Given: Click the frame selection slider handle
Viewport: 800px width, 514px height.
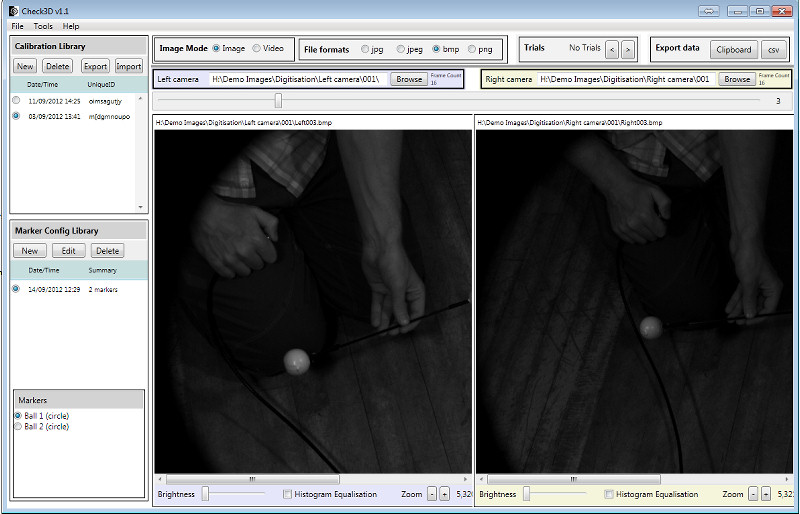Looking at the screenshot, I should [278, 100].
